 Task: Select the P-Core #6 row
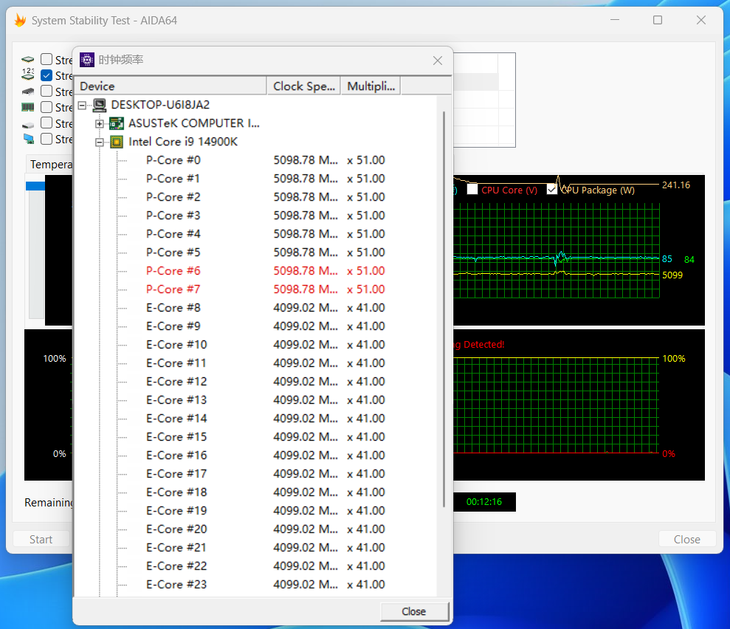point(173,271)
